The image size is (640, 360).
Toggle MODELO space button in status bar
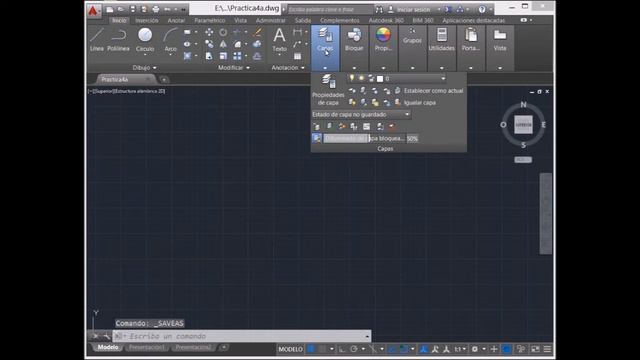click(290, 349)
